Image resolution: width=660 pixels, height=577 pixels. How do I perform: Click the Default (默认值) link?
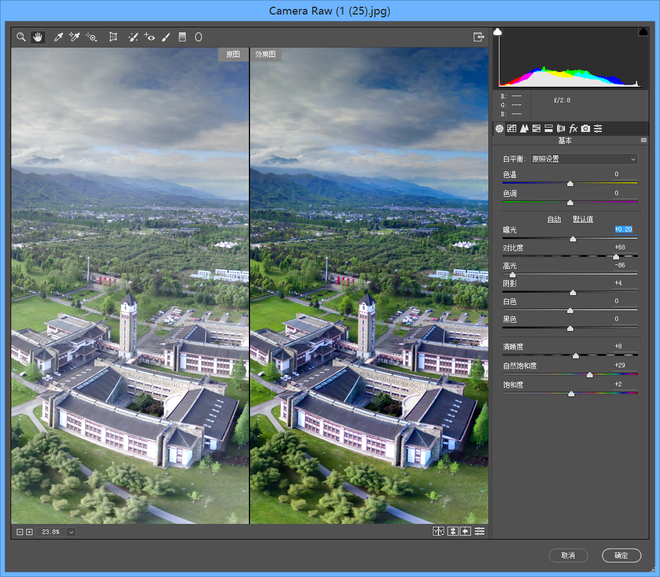[583, 219]
